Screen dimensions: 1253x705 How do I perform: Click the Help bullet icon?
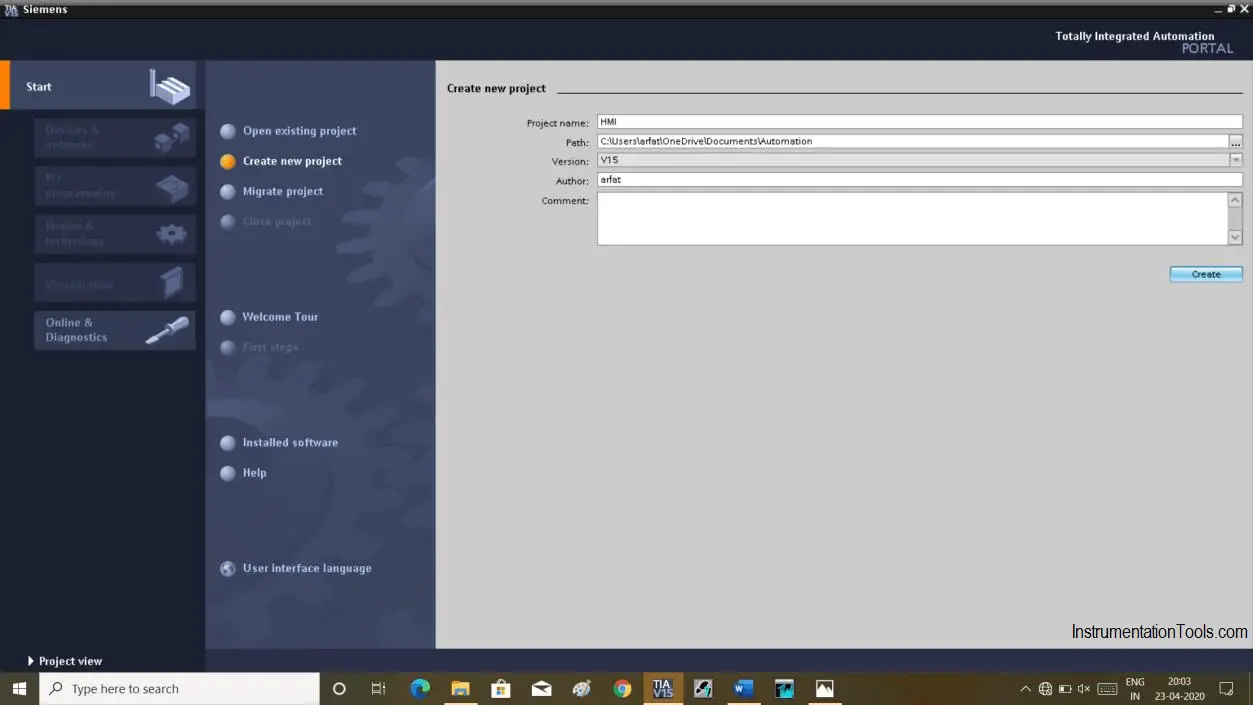[228, 473]
